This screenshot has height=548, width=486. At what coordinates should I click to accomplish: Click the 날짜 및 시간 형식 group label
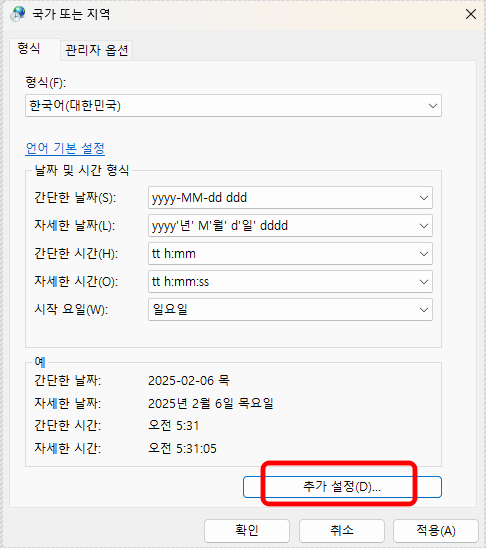coord(82,171)
